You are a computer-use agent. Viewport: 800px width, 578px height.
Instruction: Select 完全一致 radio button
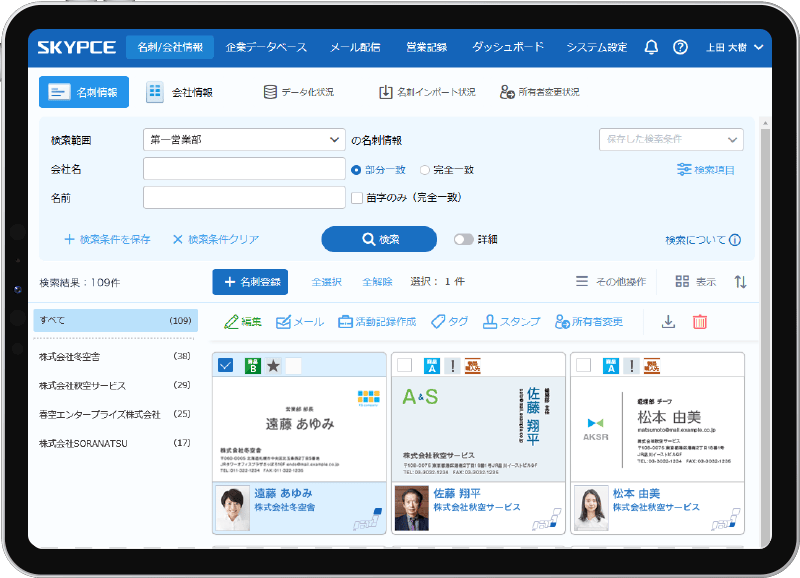(424, 170)
